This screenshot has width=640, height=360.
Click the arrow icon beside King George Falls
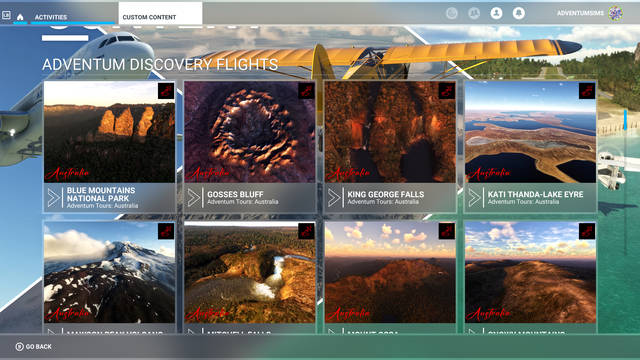pos(334,198)
